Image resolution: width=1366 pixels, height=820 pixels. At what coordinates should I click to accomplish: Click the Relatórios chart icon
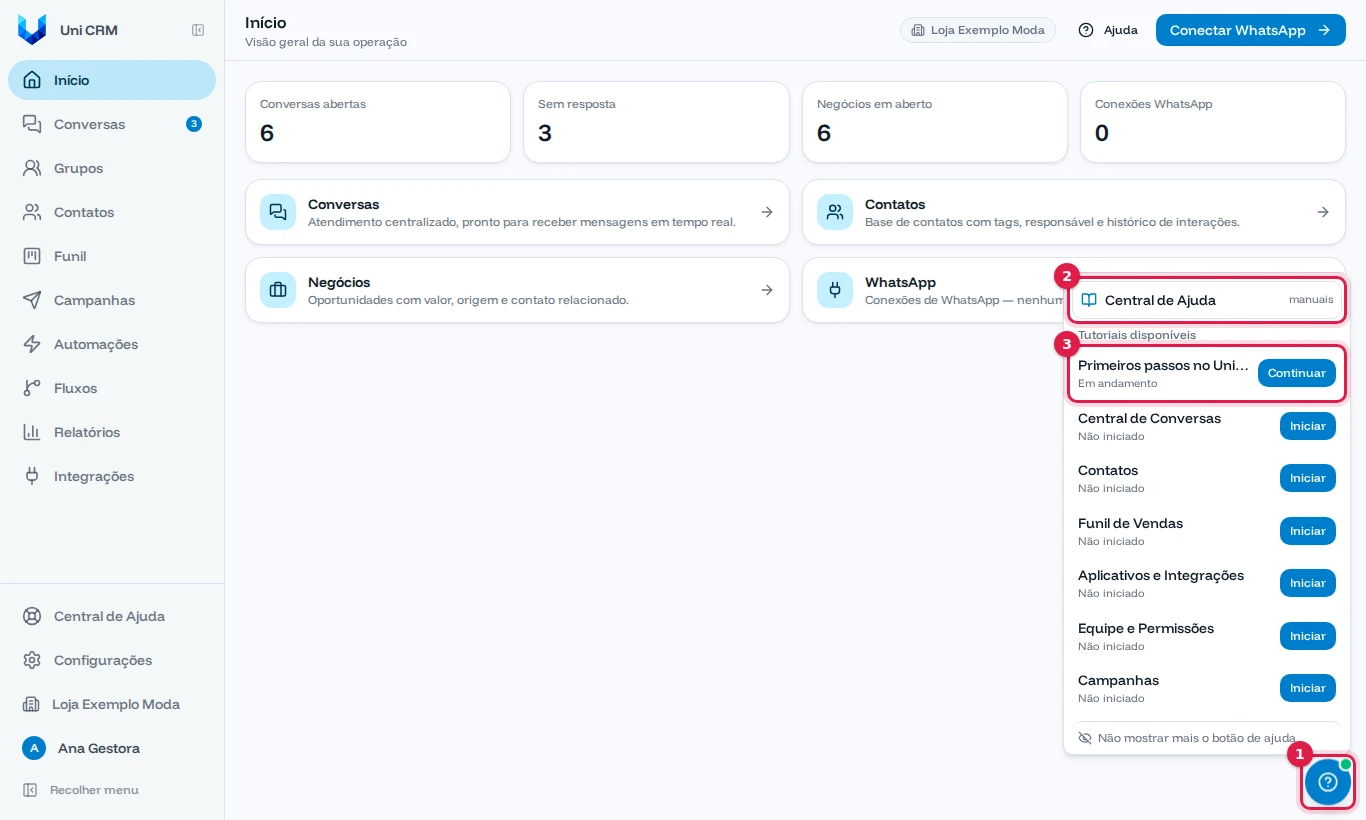coord(32,432)
